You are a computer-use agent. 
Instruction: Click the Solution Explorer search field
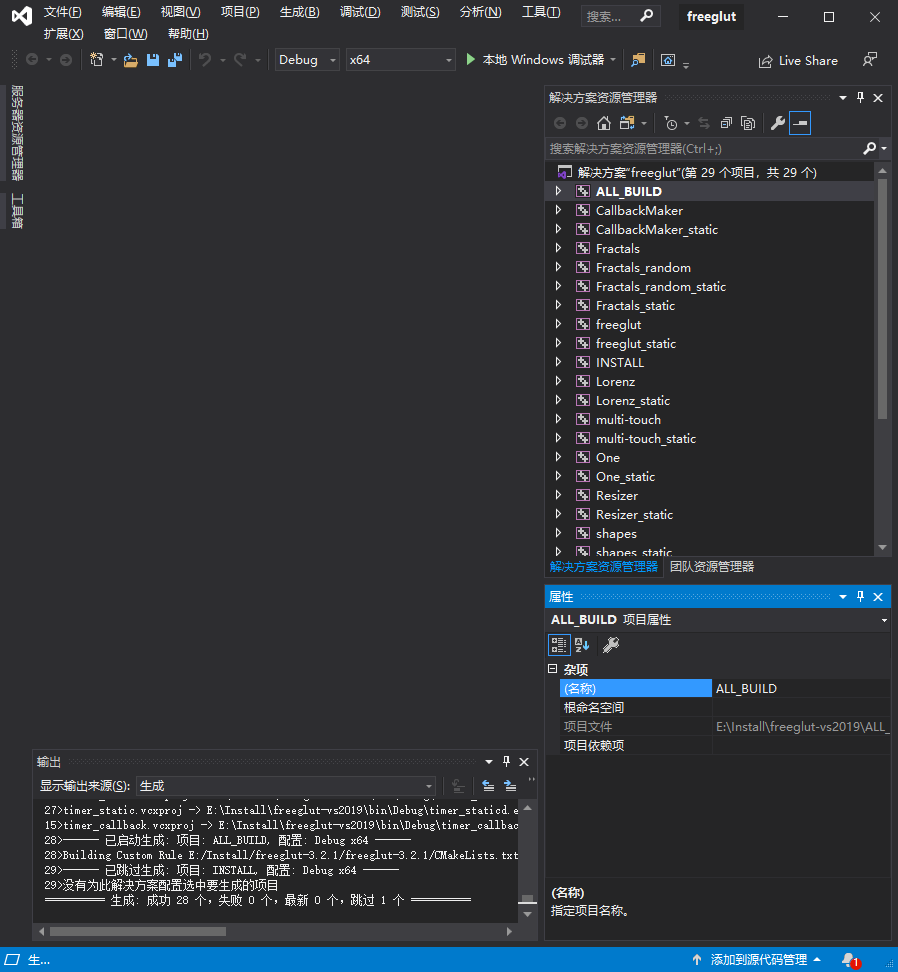(x=703, y=149)
